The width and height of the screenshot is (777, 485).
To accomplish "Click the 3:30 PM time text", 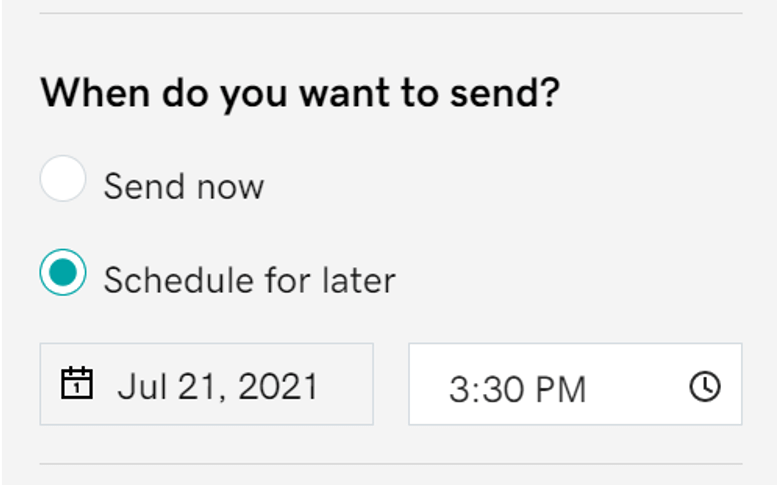I will click(x=518, y=389).
